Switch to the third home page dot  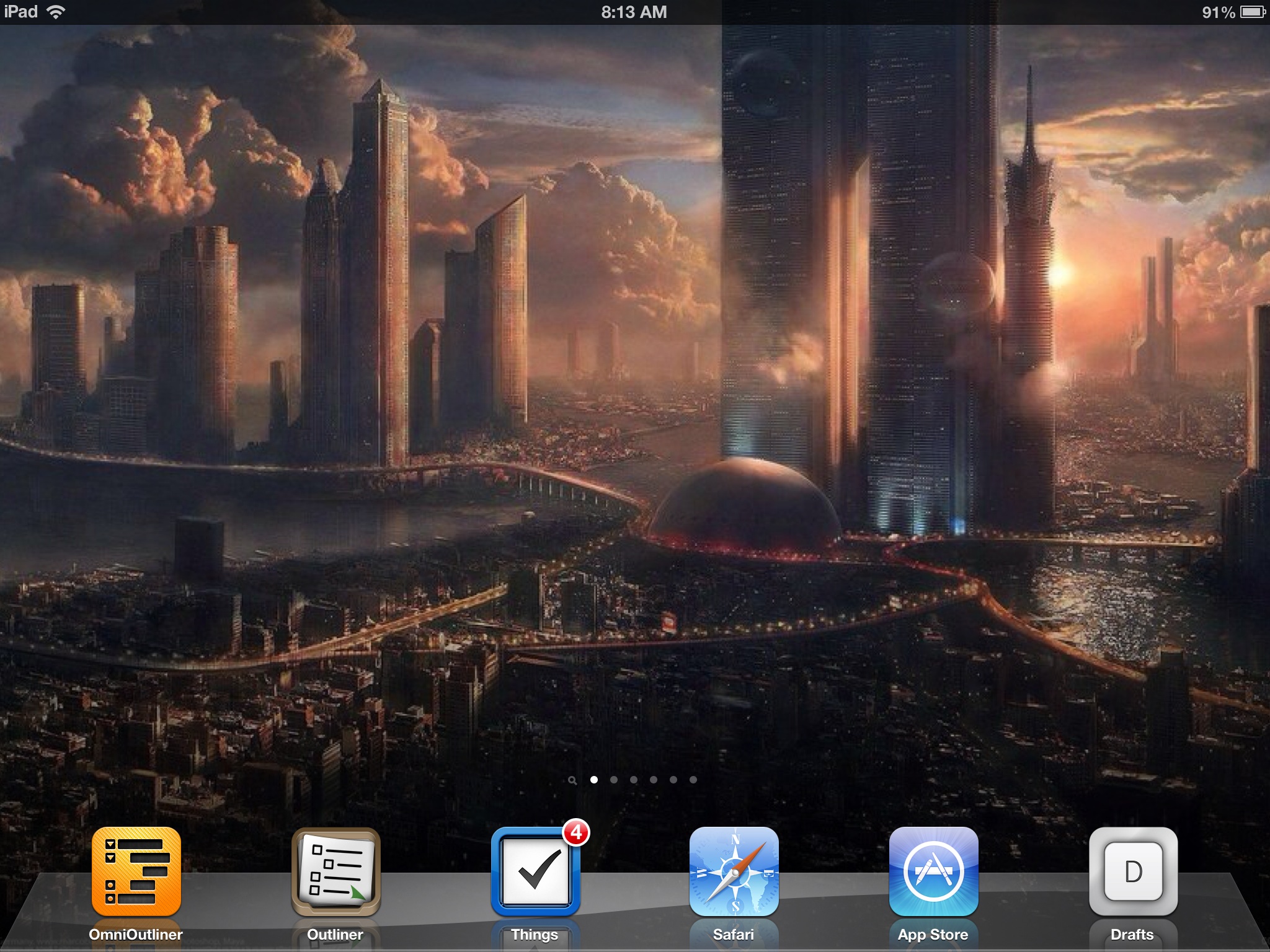coord(634,780)
